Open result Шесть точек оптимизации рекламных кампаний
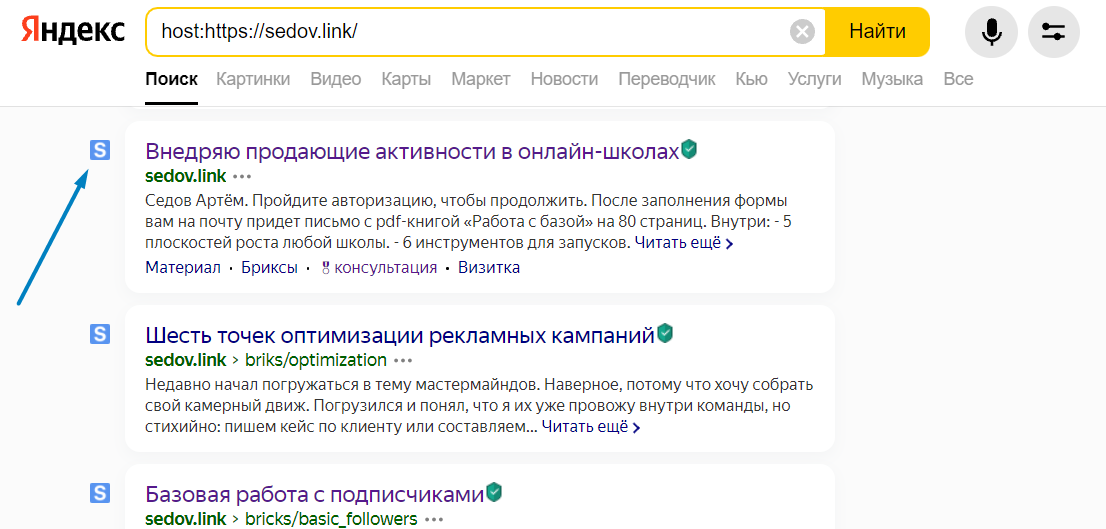Viewport: 1106px width, 529px height. [x=400, y=335]
